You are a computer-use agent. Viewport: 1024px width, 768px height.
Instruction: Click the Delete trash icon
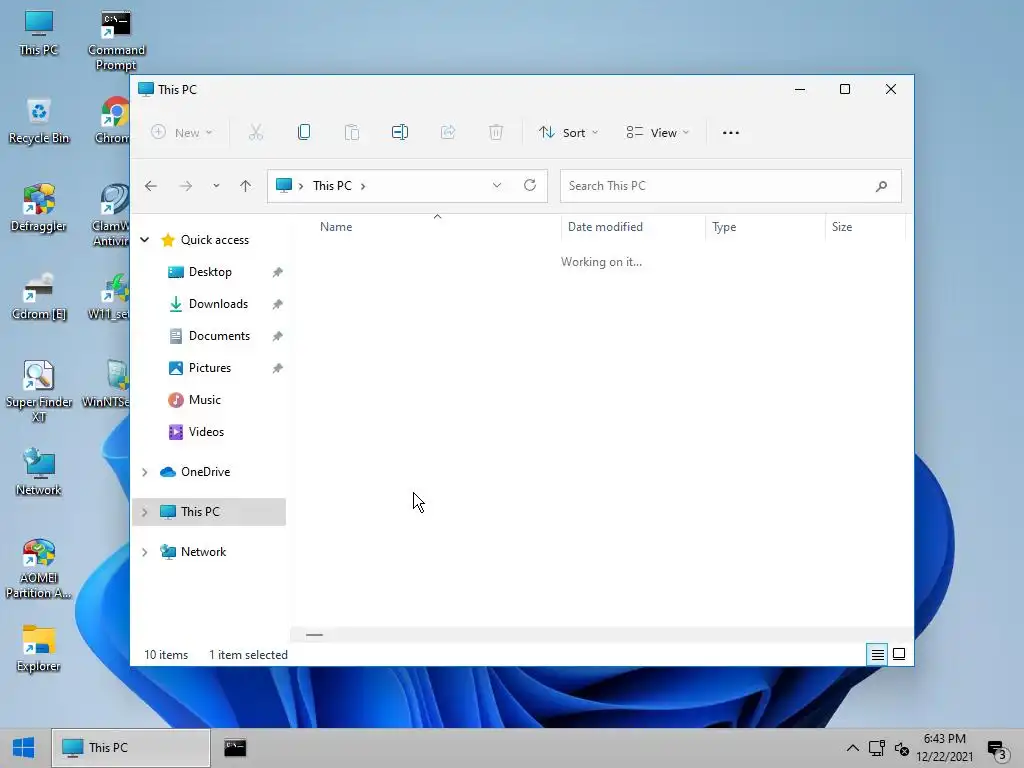496,133
